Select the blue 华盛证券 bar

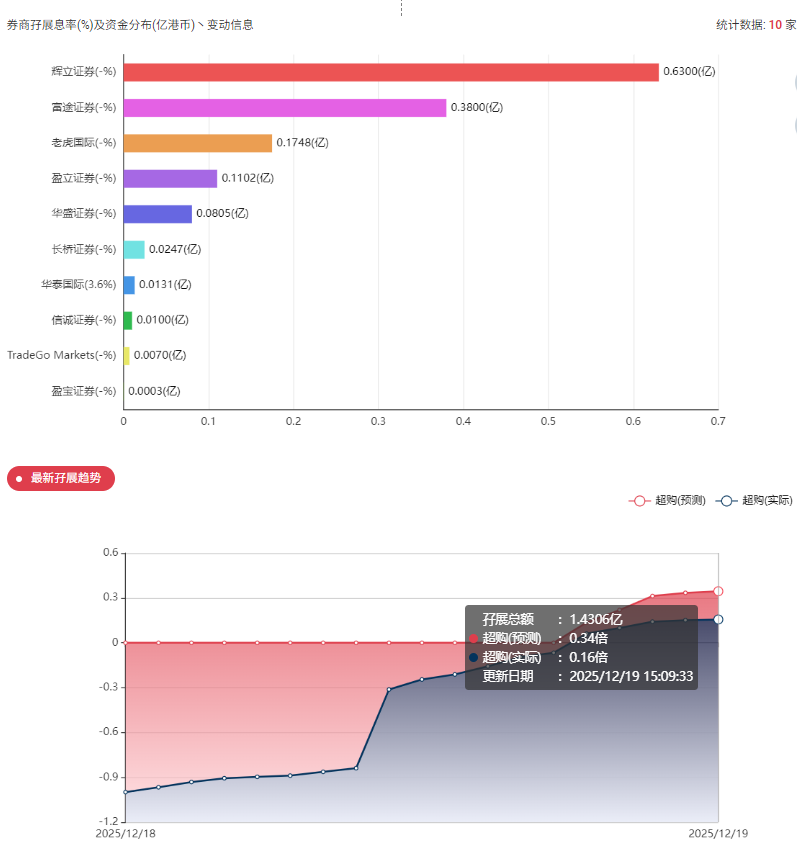[158, 214]
